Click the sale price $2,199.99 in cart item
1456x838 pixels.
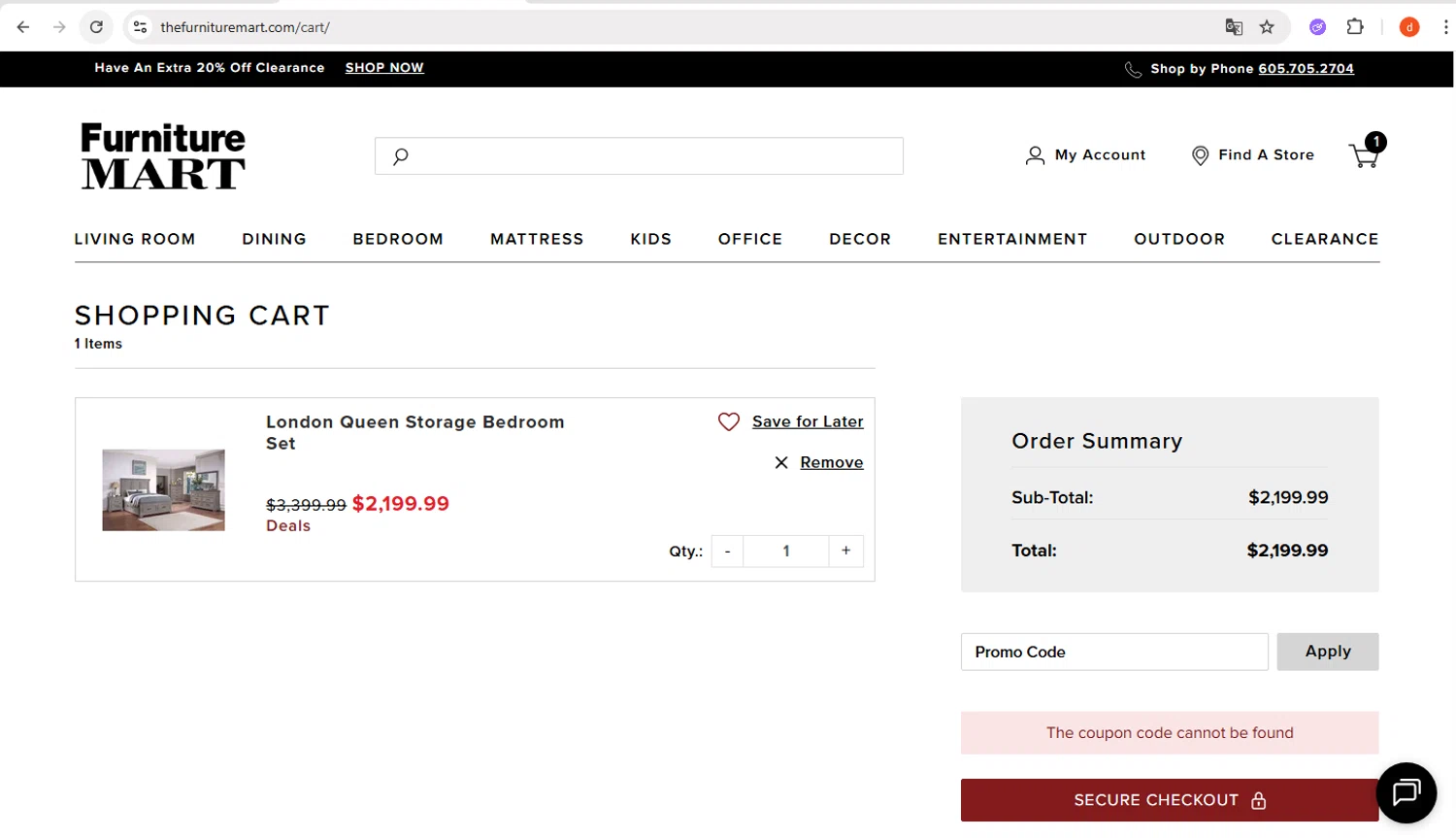pos(401,503)
